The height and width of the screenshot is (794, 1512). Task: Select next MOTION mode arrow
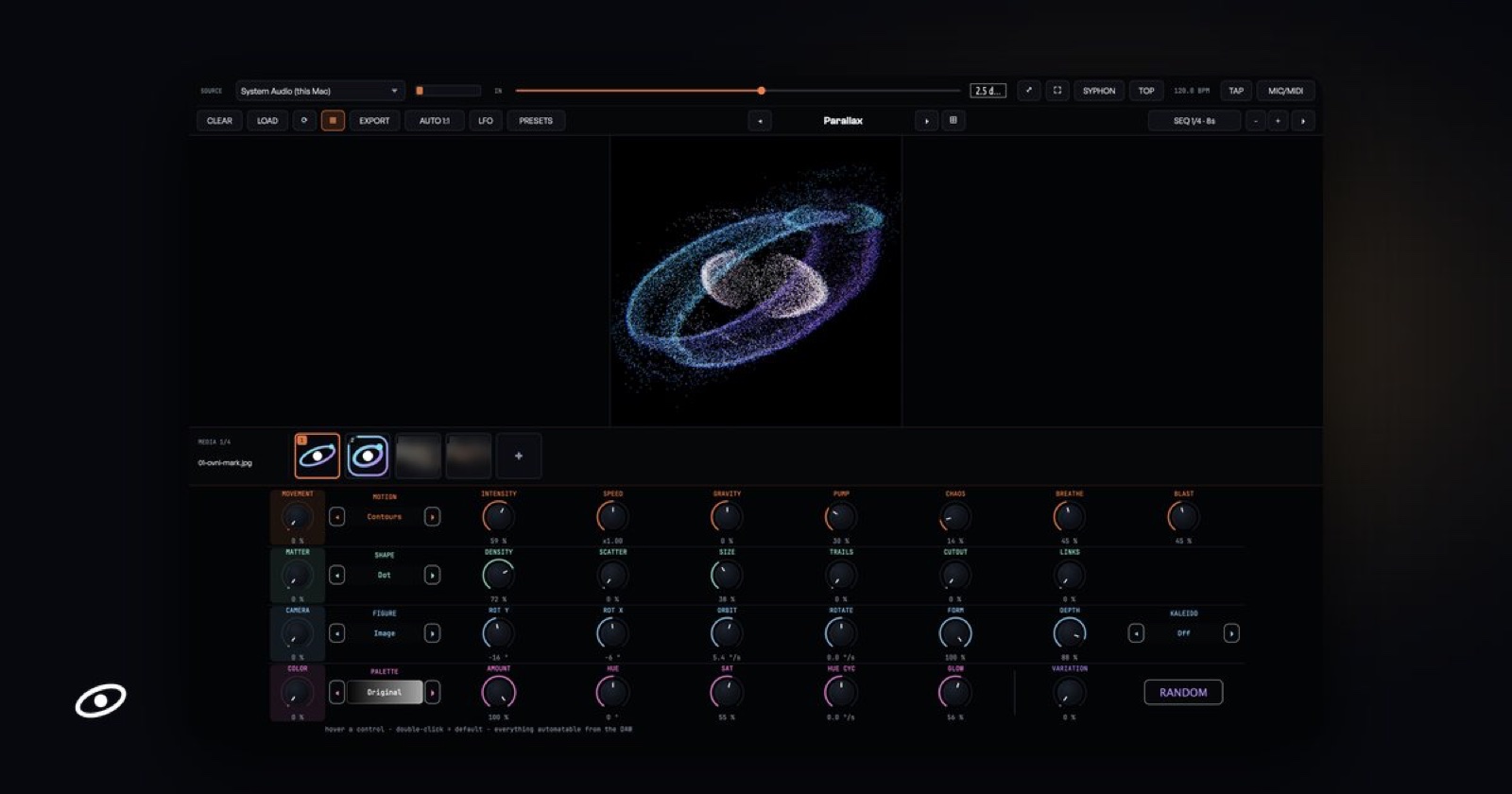432,517
